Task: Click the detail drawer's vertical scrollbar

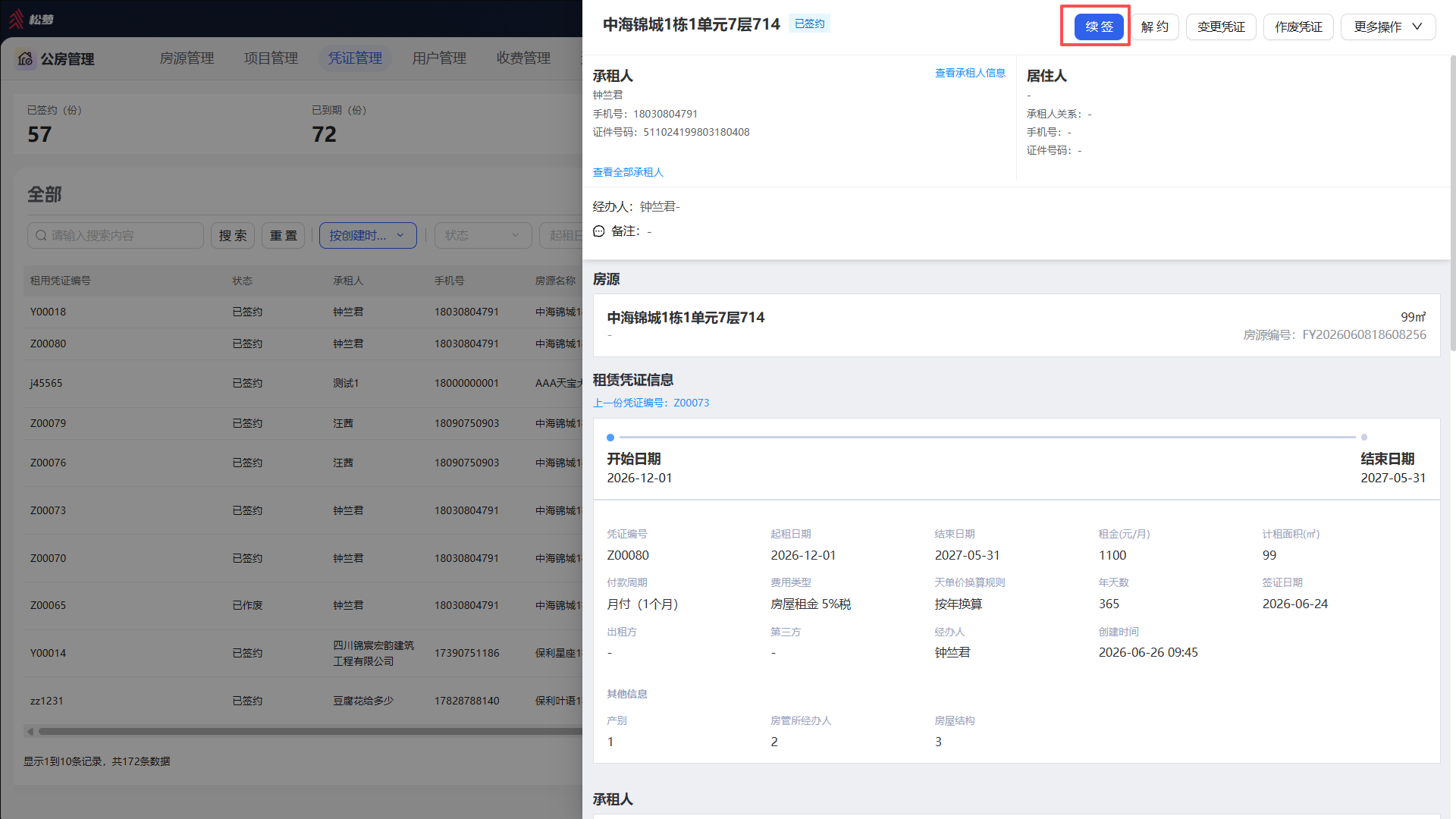Action: pos(1452,203)
